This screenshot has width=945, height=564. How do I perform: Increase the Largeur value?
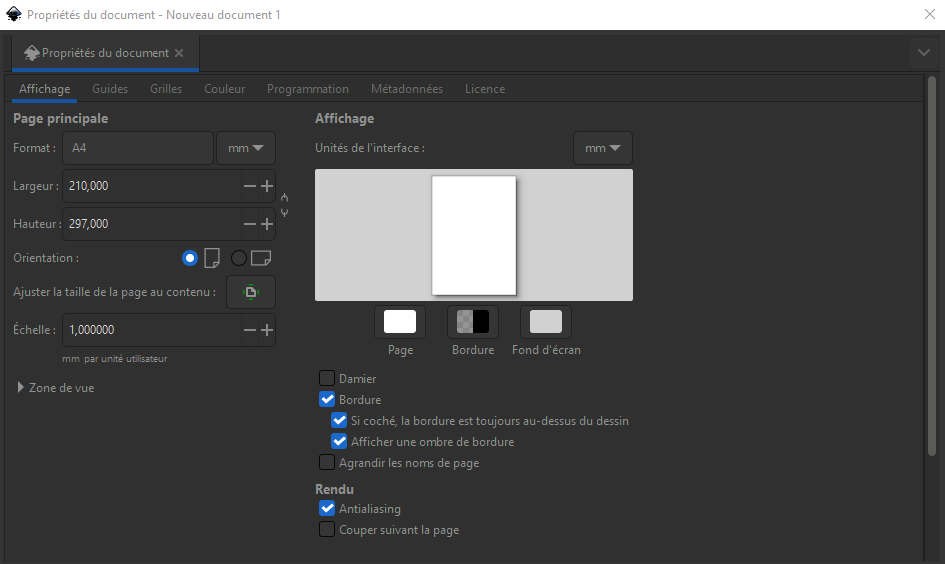(x=267, y=186)
